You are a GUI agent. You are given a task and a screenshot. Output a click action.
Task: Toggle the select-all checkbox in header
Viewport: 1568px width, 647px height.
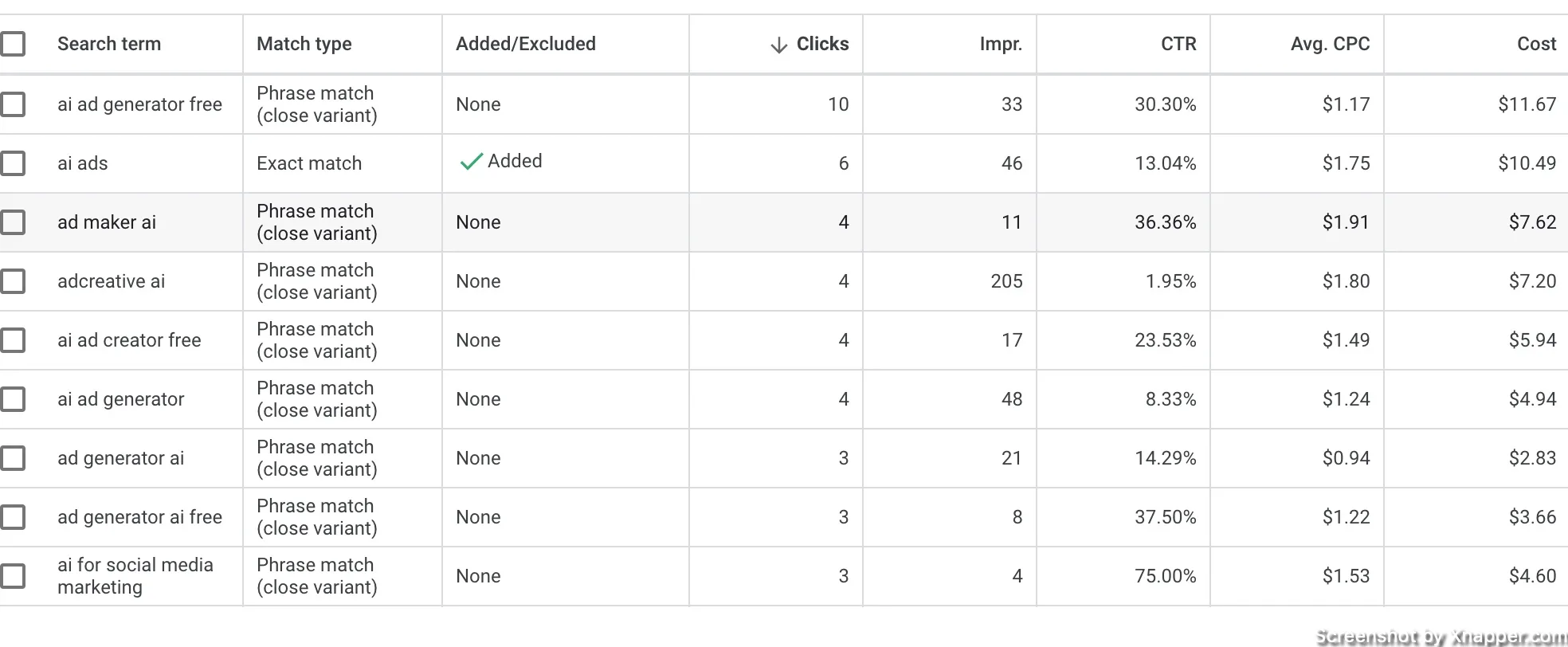coord(12,44)
